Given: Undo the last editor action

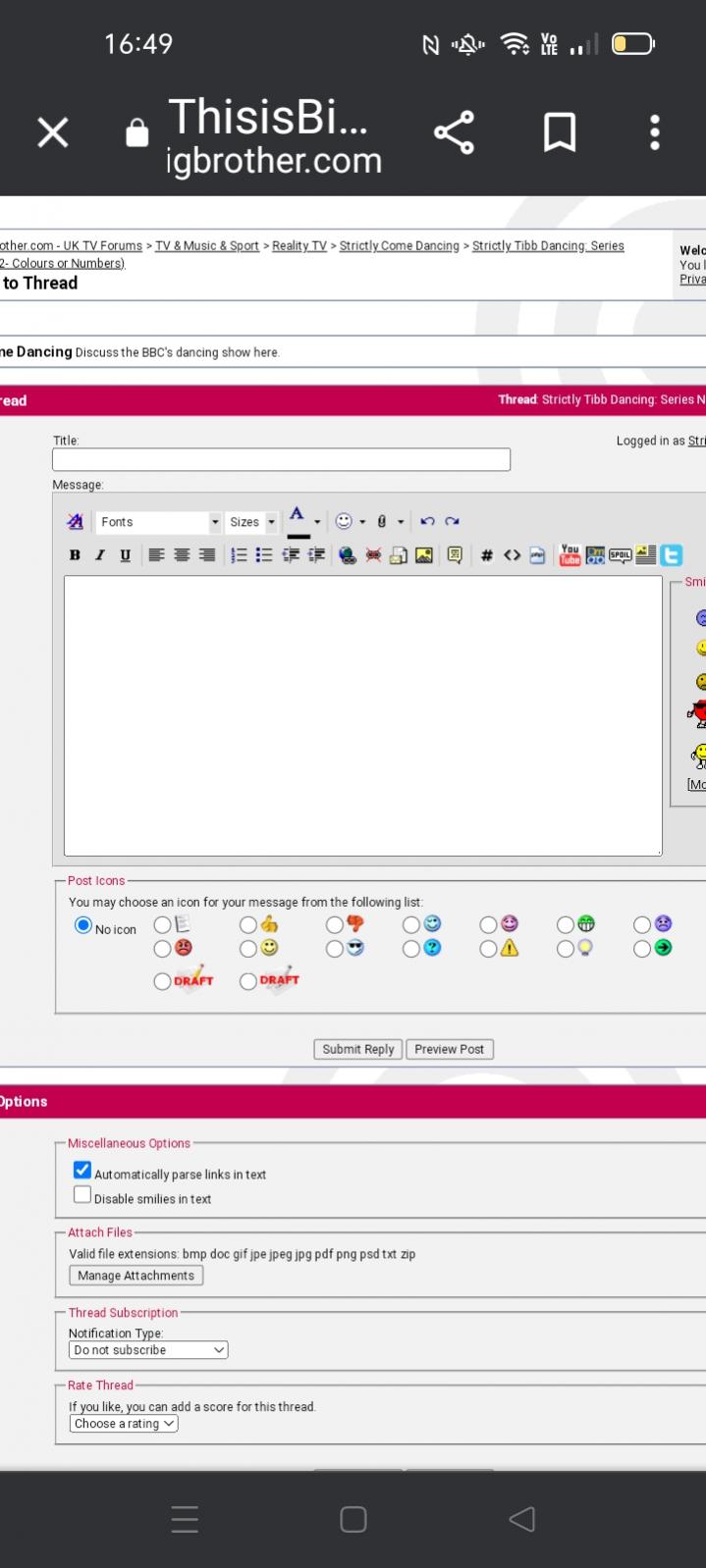Looking at the screenshot, I should pyautogui.click(x=427, y=522).
